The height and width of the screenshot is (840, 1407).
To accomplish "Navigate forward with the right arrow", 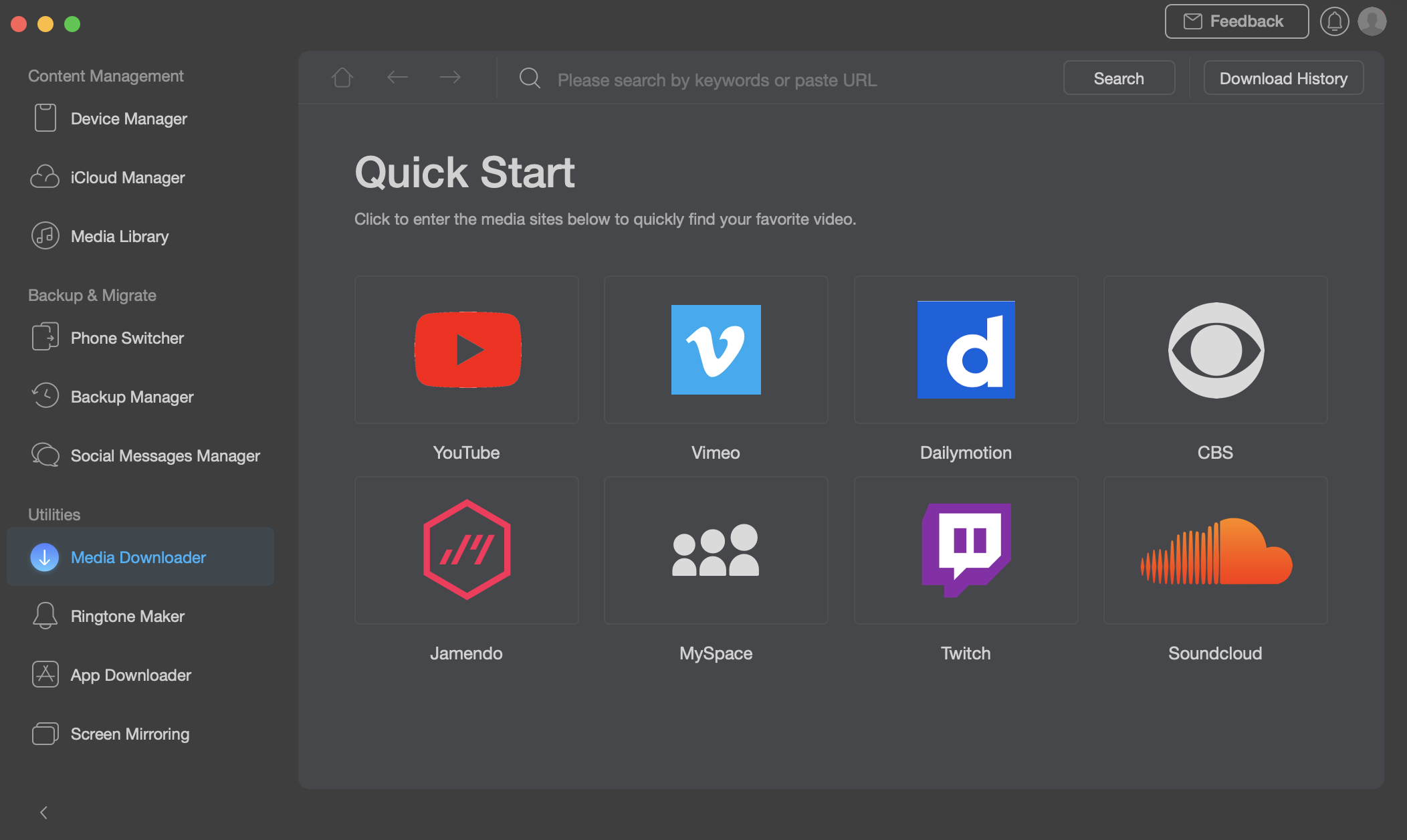I will [x=450, y=78].
